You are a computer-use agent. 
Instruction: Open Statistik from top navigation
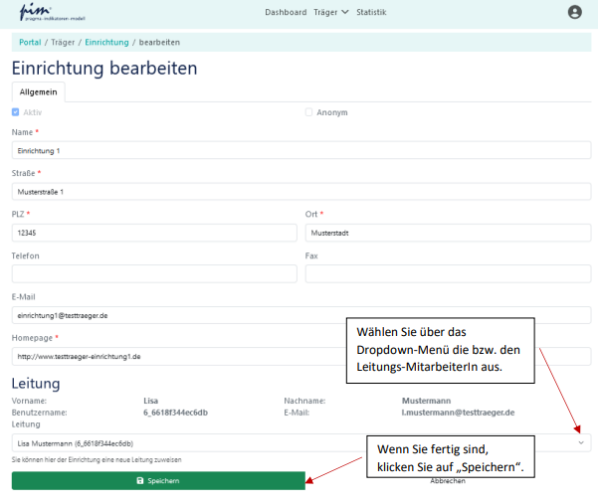click(x=371, y=12)
